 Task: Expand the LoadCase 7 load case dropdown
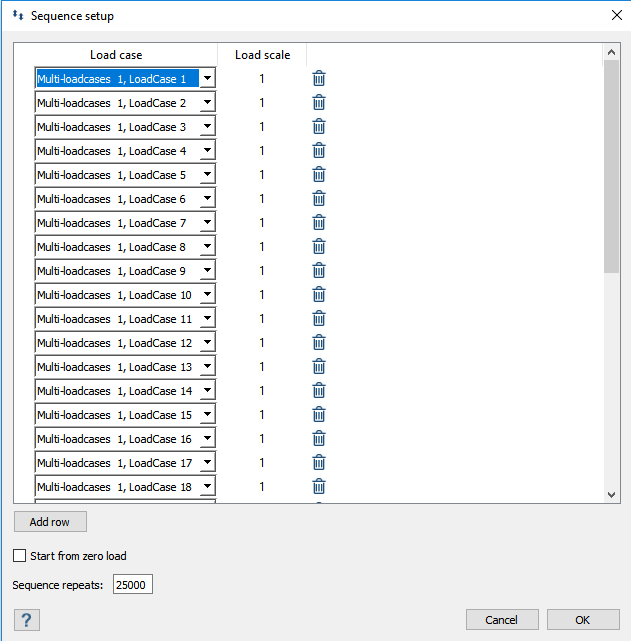[x=206, y=223]
